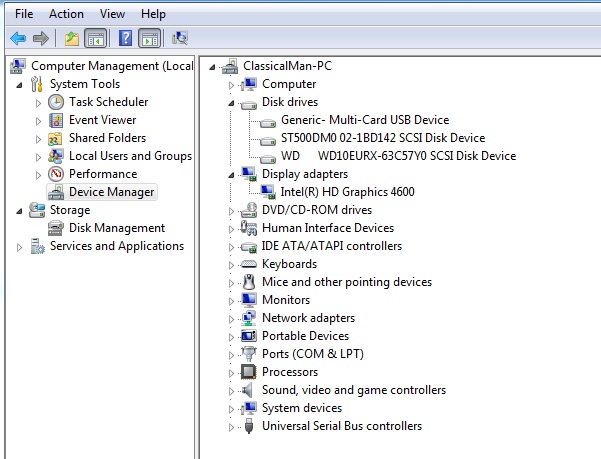Collapse the ClassicalMan-PC root node
Screen dimensions: 601x459
pyautogui.click(x=212, y=67)
